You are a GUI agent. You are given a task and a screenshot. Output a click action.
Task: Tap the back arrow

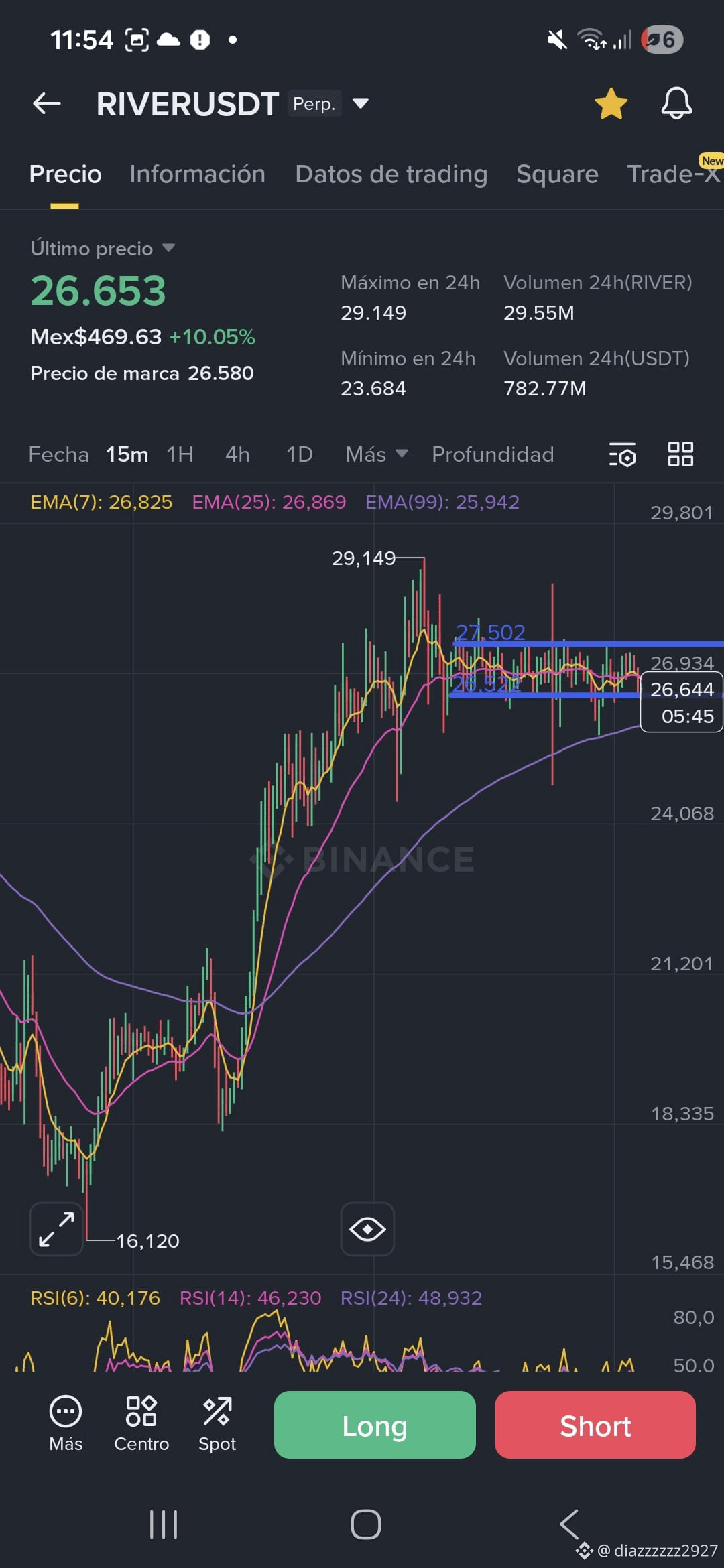[47, 103]
